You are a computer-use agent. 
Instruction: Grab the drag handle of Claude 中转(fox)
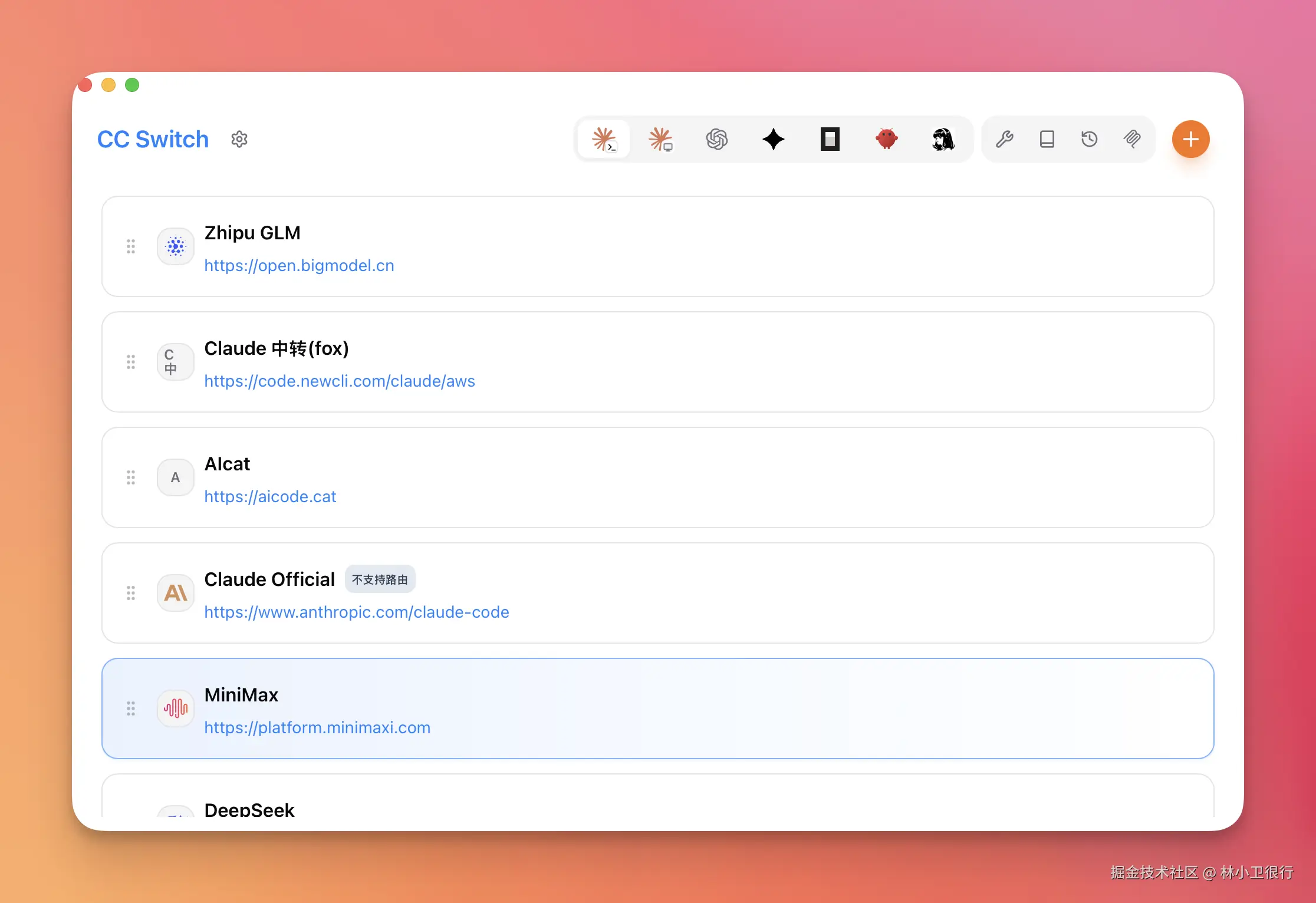tap(131, 362)
